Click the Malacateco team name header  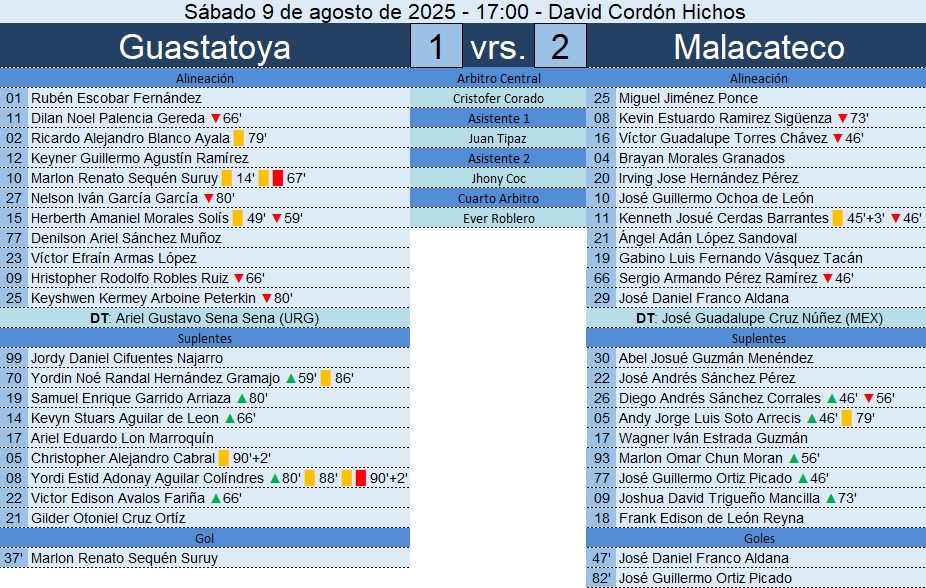click(x=758, y=47)
